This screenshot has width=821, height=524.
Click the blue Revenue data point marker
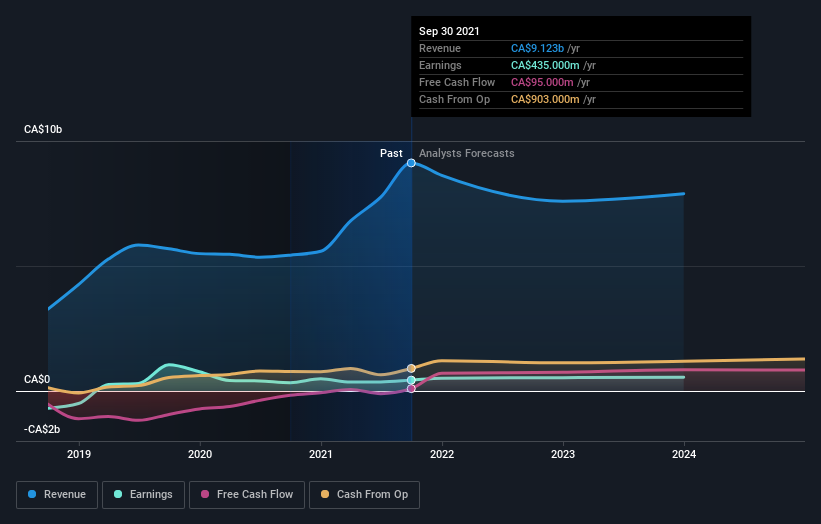click(411, 163)
